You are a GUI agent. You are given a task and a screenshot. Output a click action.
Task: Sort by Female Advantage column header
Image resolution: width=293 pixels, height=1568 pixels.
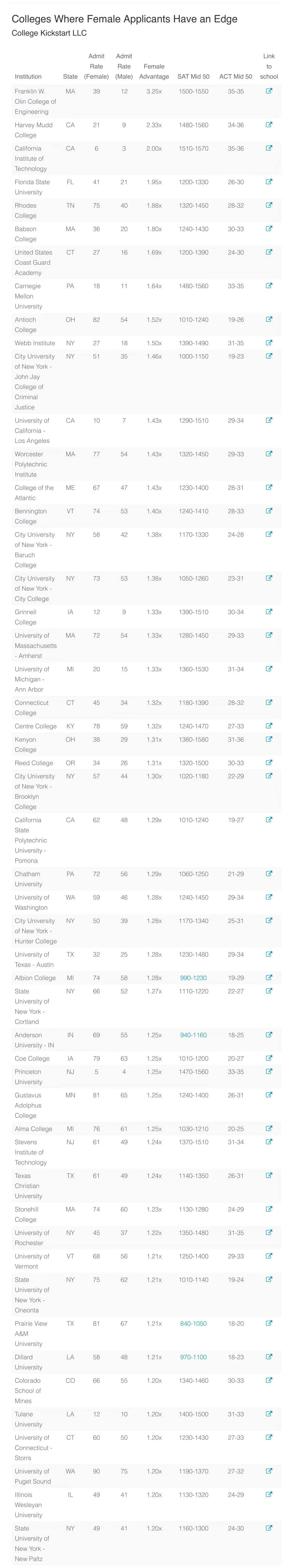click(x=154, y=71)
